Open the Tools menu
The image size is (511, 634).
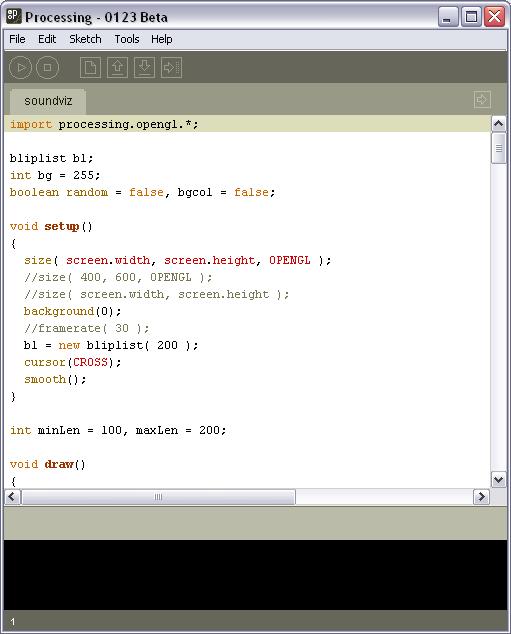[x=127, y=39]
